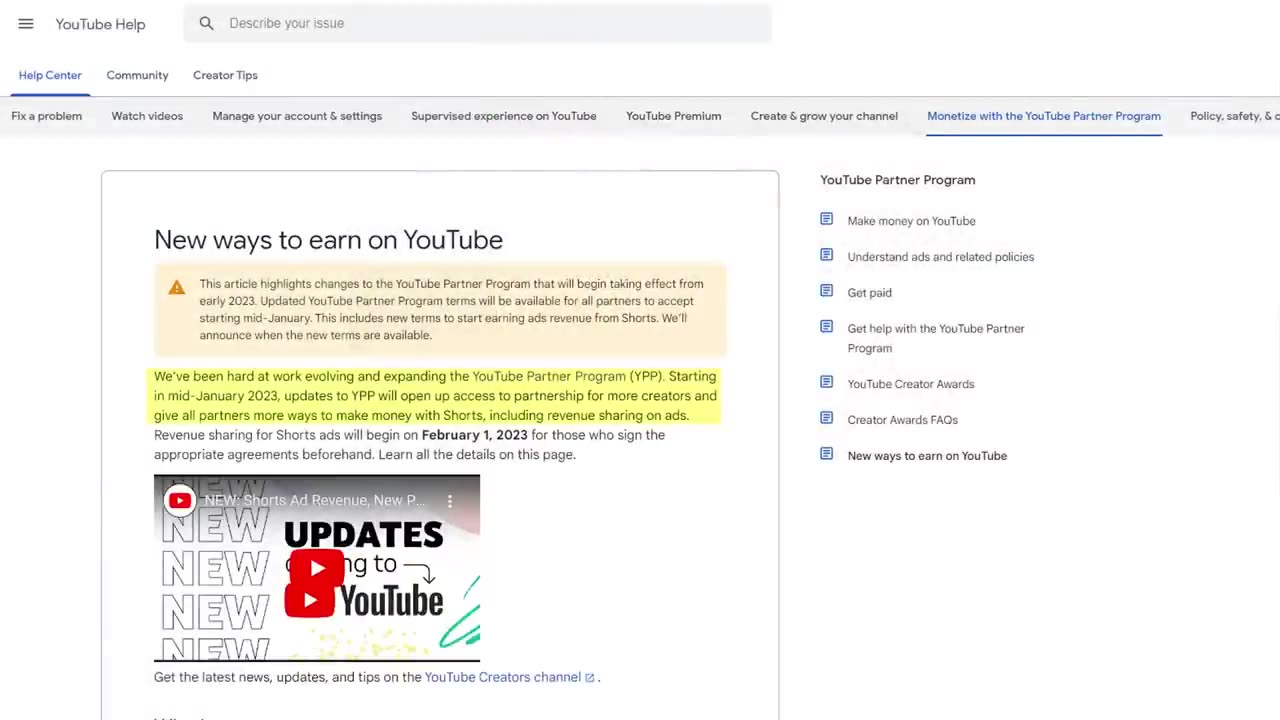Open Monetize with the YouTube Partner Program
Screen dimensions: 1280x720
[1044, 116]
